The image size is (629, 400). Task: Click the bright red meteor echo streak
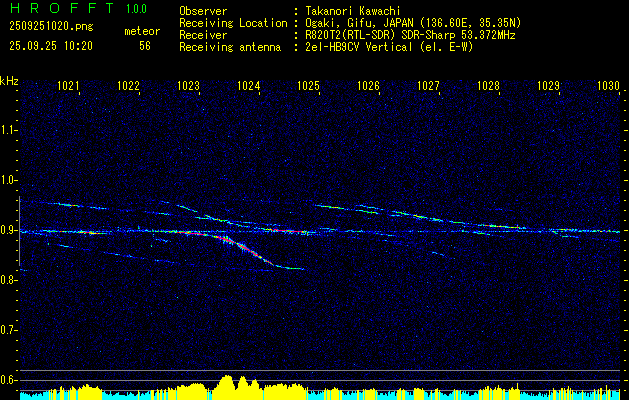(x=246, y=250)
